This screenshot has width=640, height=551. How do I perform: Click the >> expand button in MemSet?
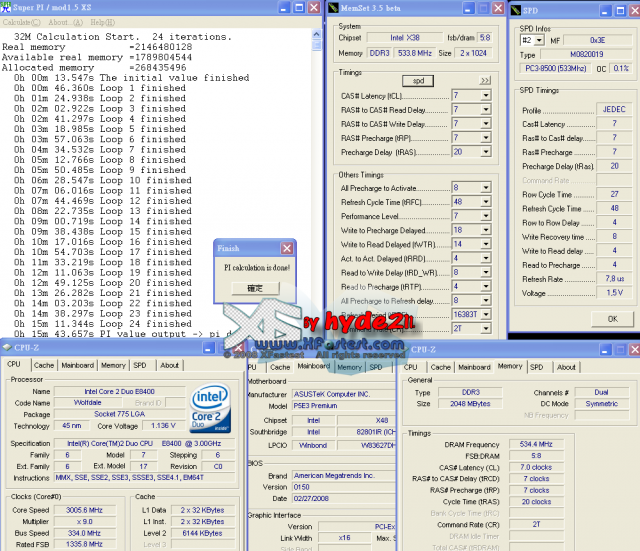[x=485, y=80]
